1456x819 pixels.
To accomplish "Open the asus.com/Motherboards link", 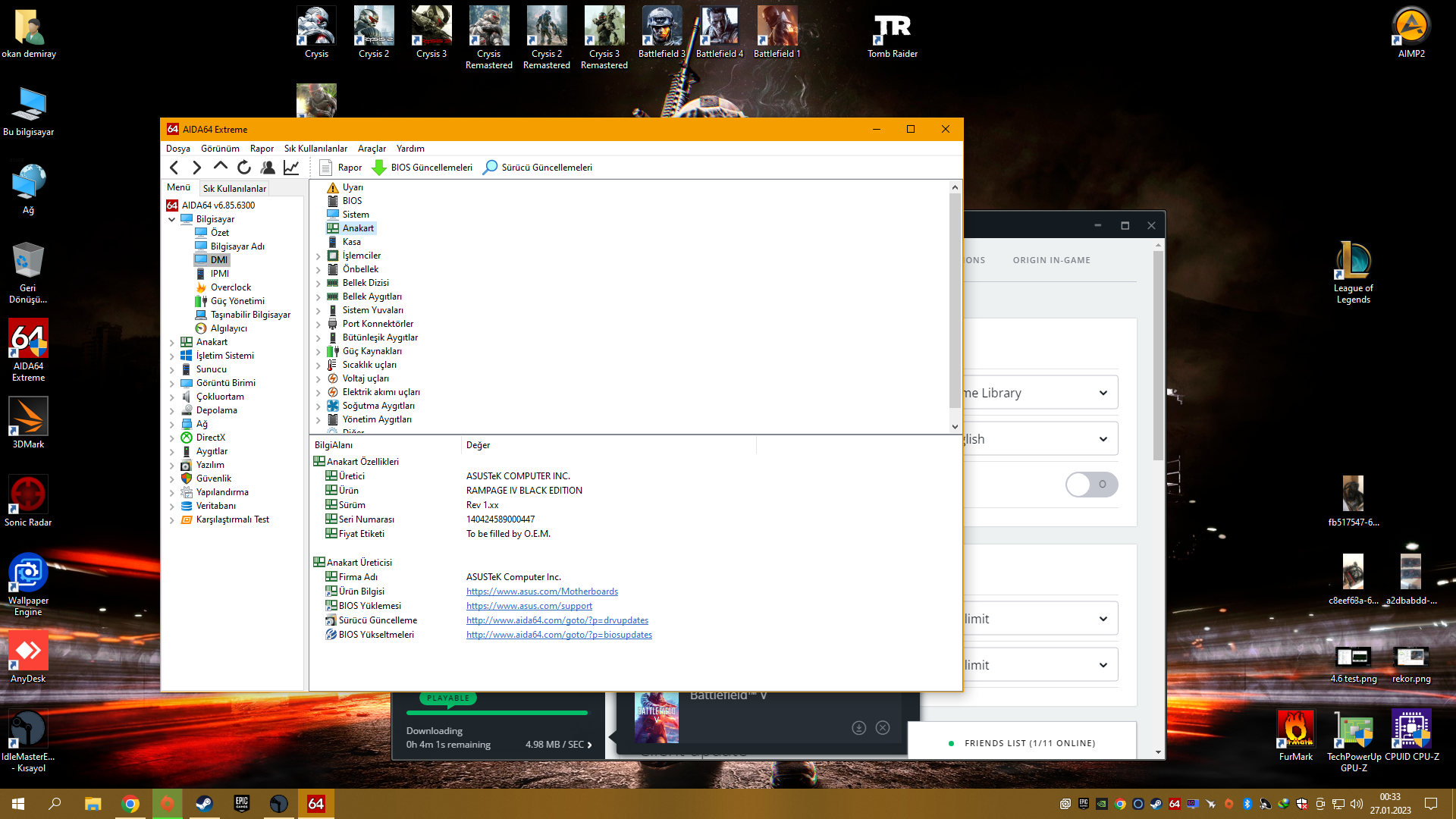I will click(541, 591).
